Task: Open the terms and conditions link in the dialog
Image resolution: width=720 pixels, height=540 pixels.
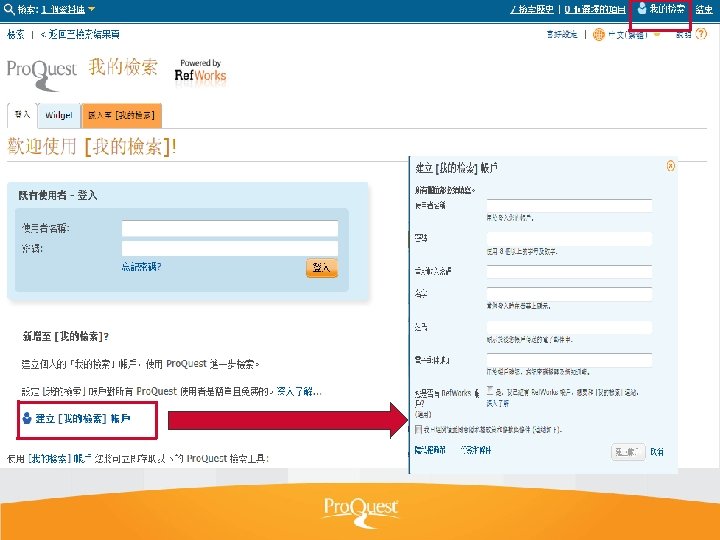Action: coord(476,450)
